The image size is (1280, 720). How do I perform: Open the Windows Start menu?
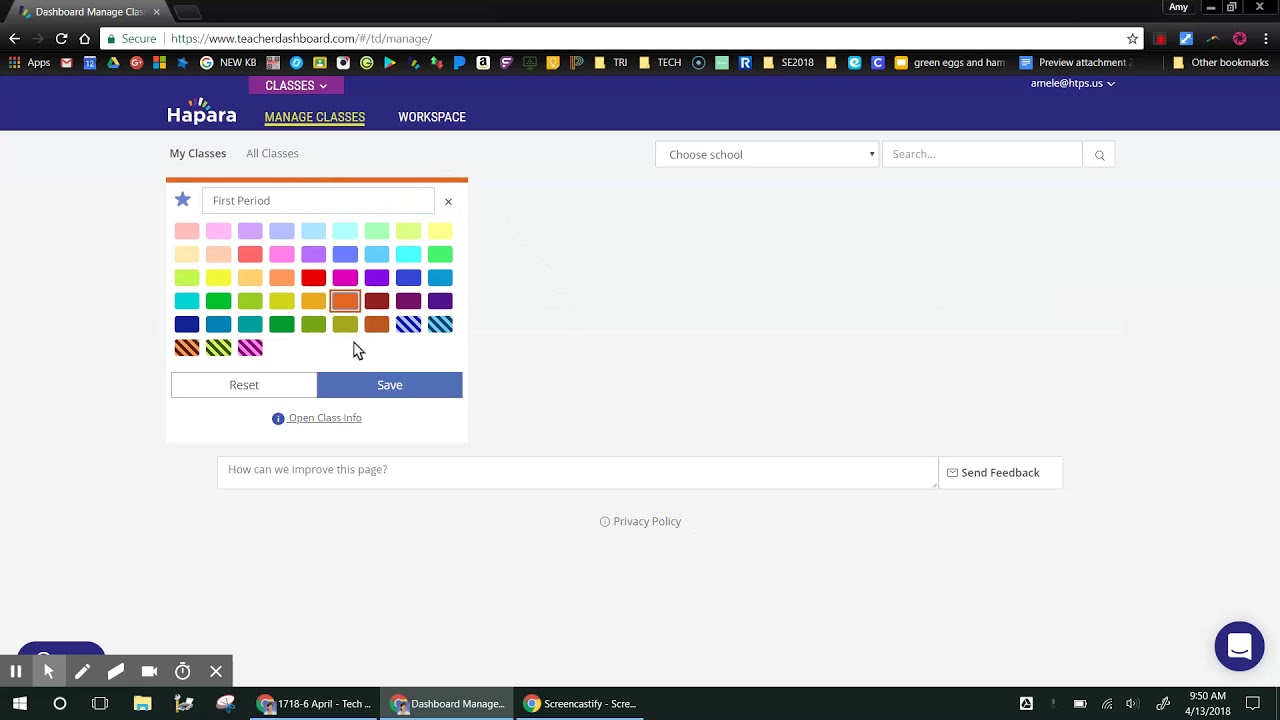click(19, 703)
